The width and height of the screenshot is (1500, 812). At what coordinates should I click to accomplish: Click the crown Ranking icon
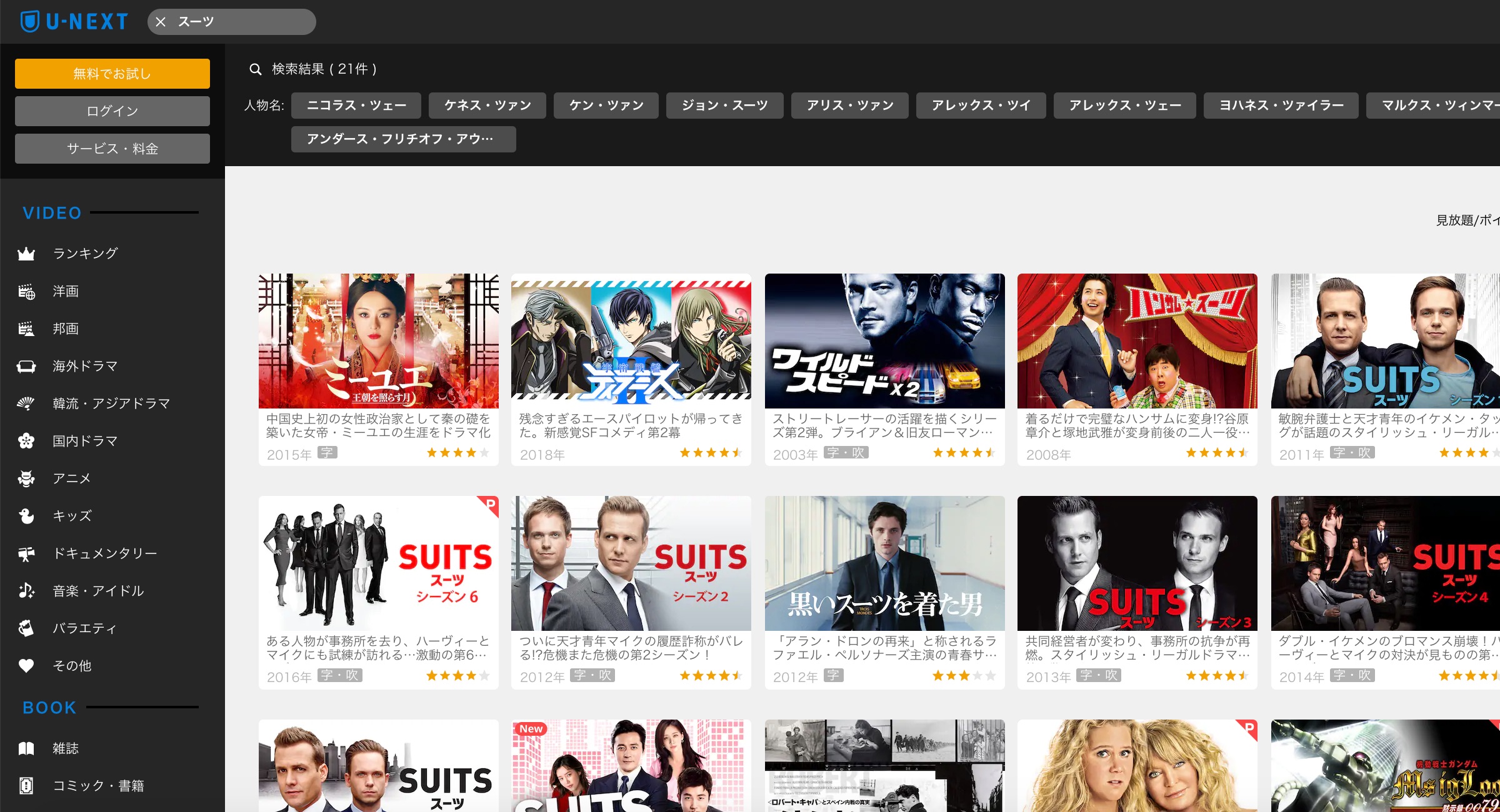point(26,254)
